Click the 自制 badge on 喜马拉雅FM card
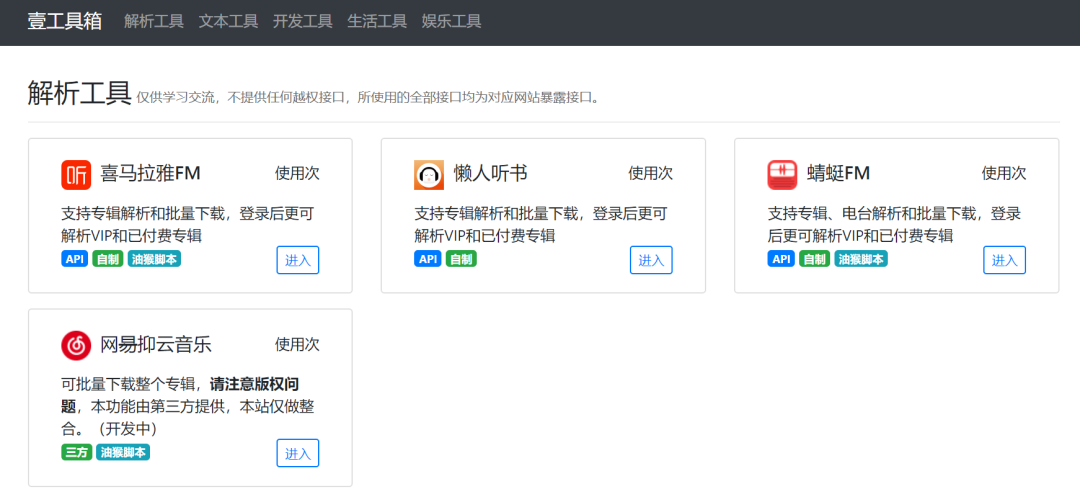The width and height of the screenshot is (1080, 502). pyautogui.click(x=107, y=259)
